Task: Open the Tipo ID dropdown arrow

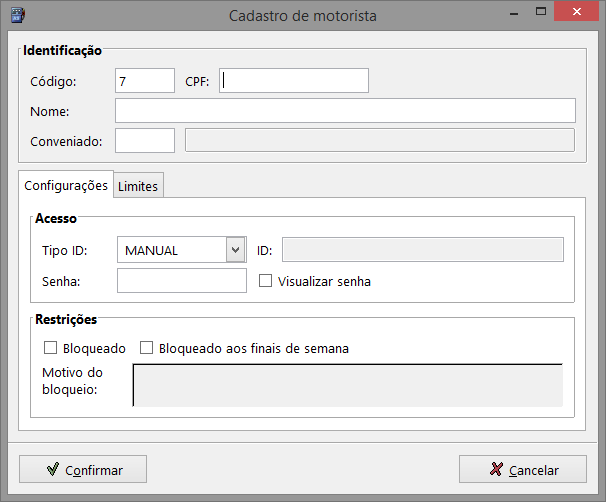Action: tap(236, 250)
